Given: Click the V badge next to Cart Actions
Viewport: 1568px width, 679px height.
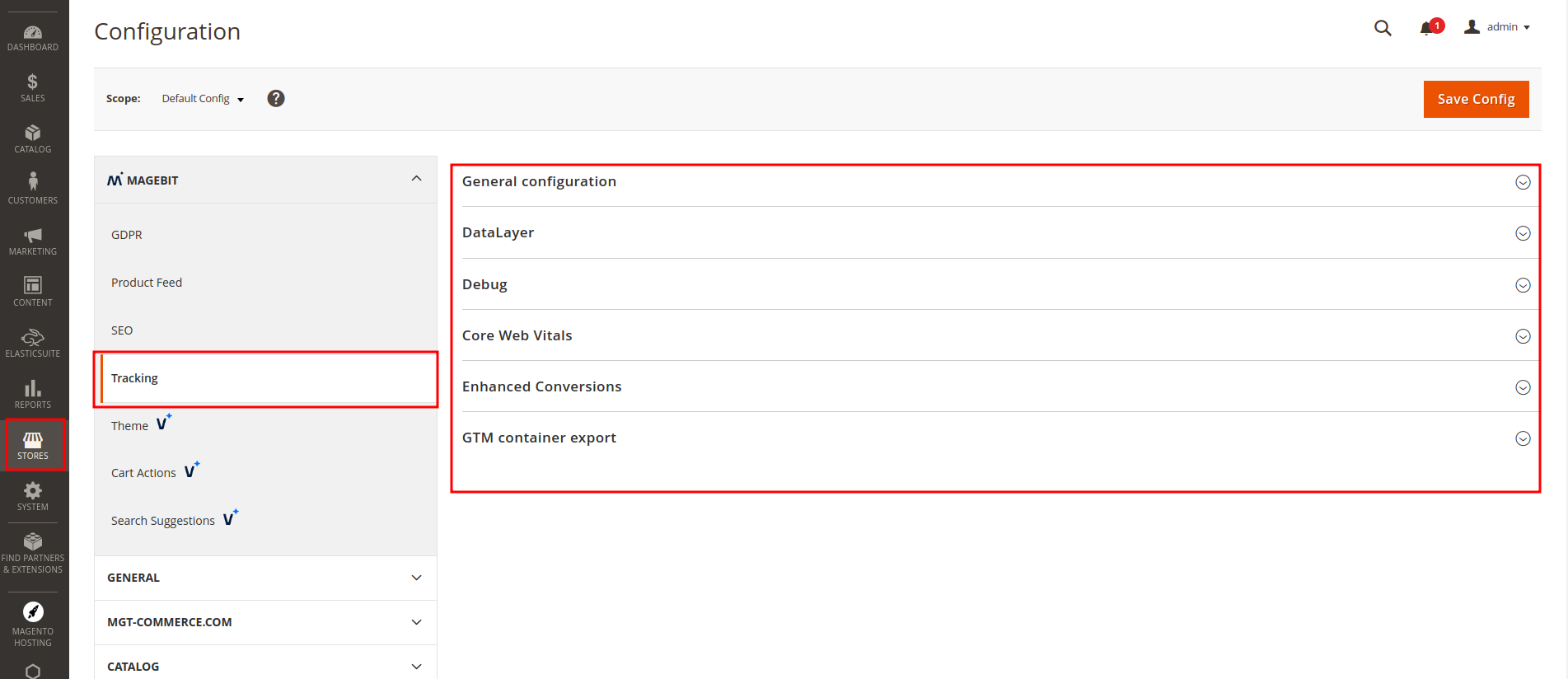Looking at the screenshot, I should click(192, 470).
